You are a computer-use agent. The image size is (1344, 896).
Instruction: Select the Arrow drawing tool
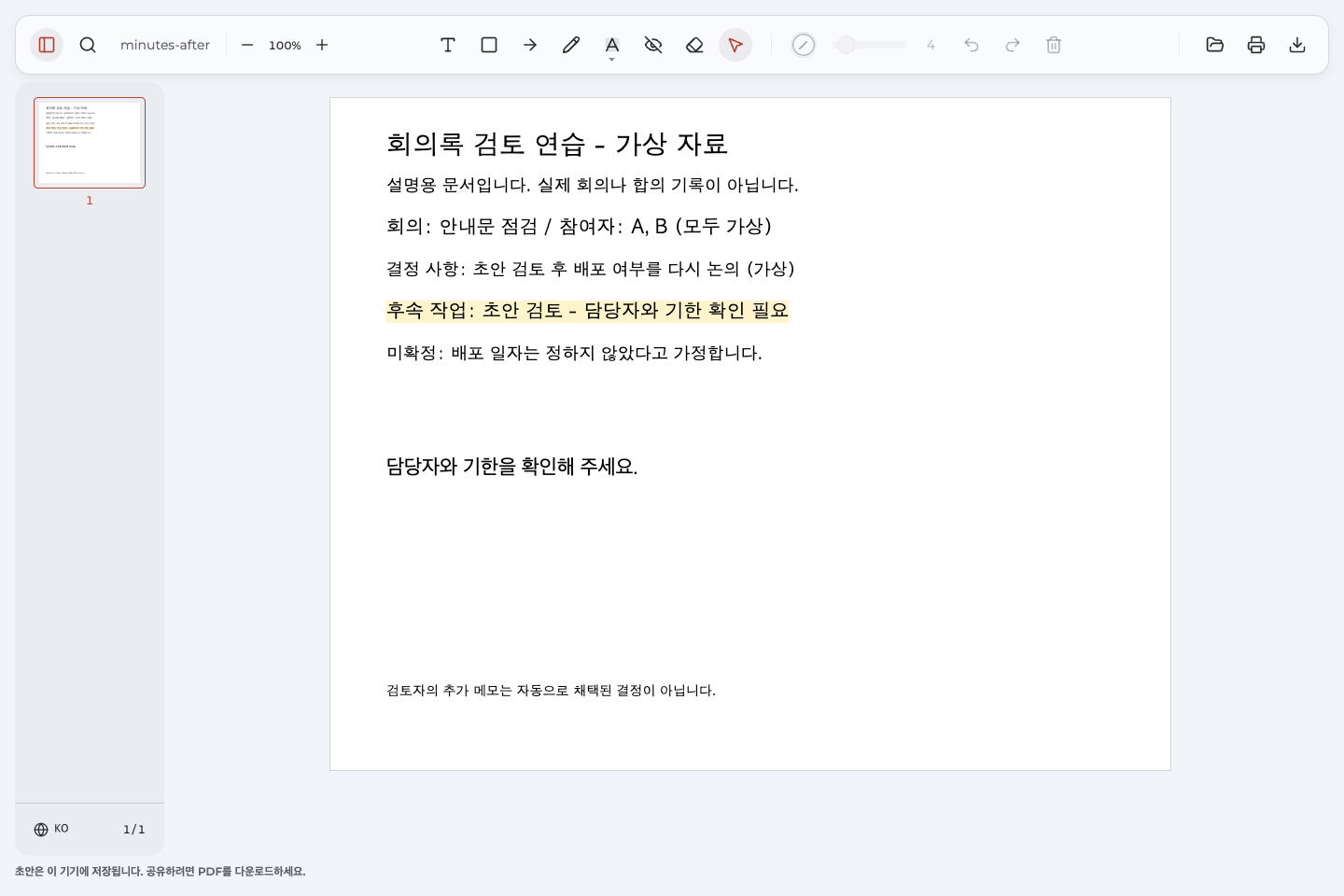point(530,45)
